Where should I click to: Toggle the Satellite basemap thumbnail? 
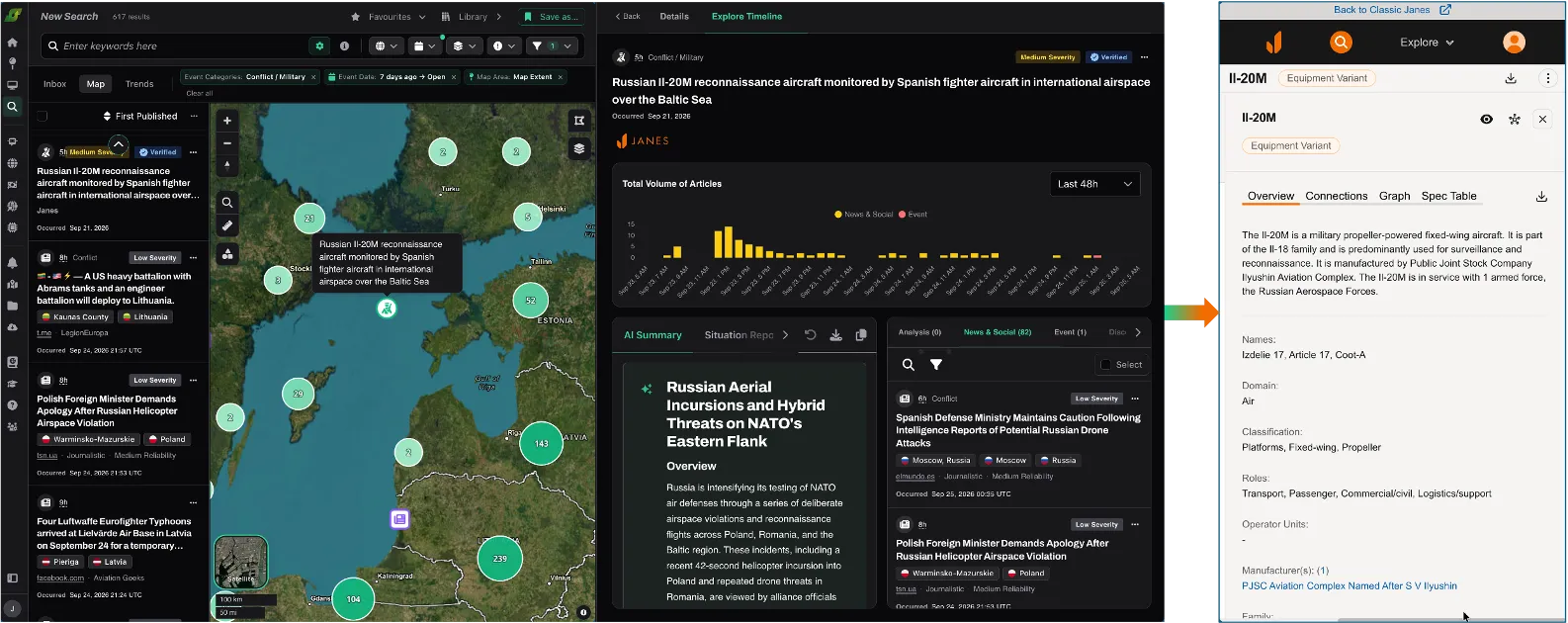pyautogui.click(x=241, y=562)
